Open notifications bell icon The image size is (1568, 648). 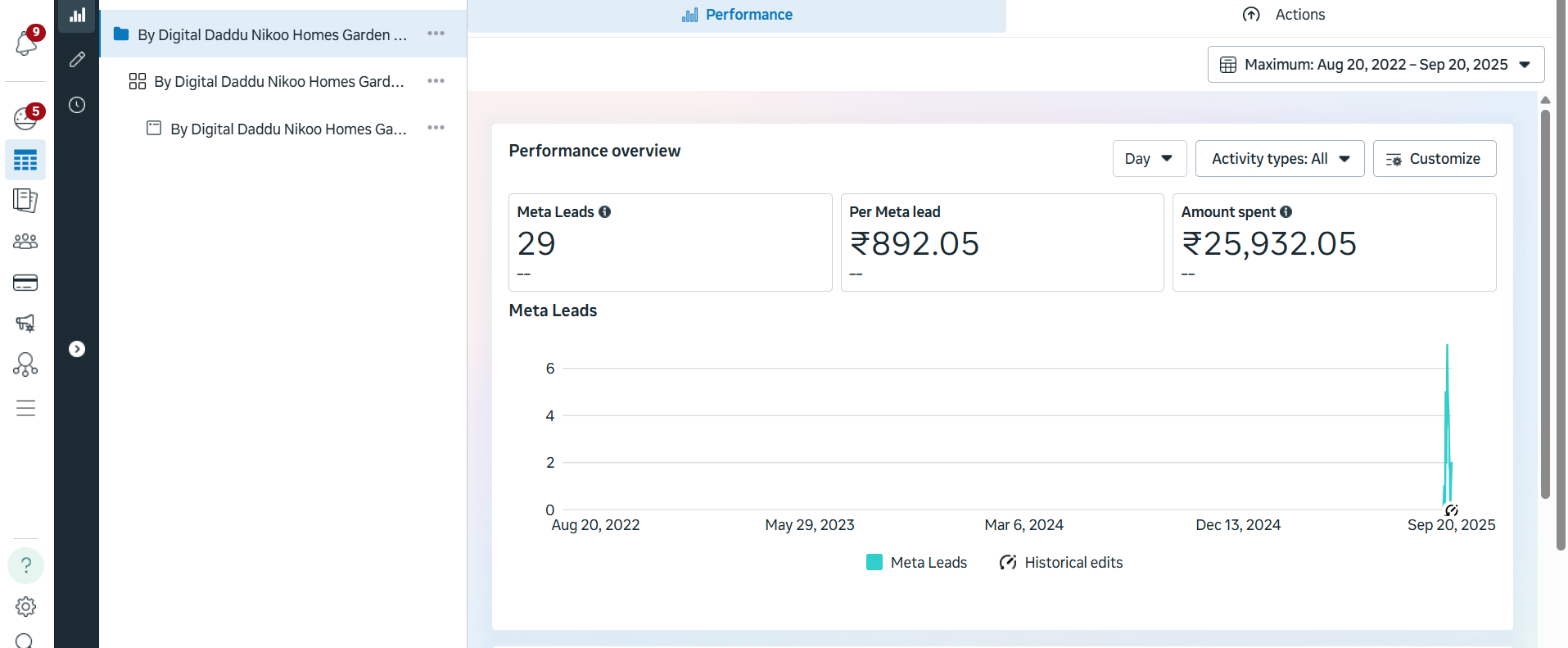25,43
